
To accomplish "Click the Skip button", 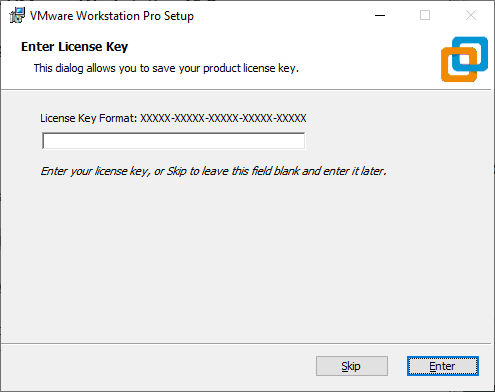I will pyautogui.click(x=352, y=366).
